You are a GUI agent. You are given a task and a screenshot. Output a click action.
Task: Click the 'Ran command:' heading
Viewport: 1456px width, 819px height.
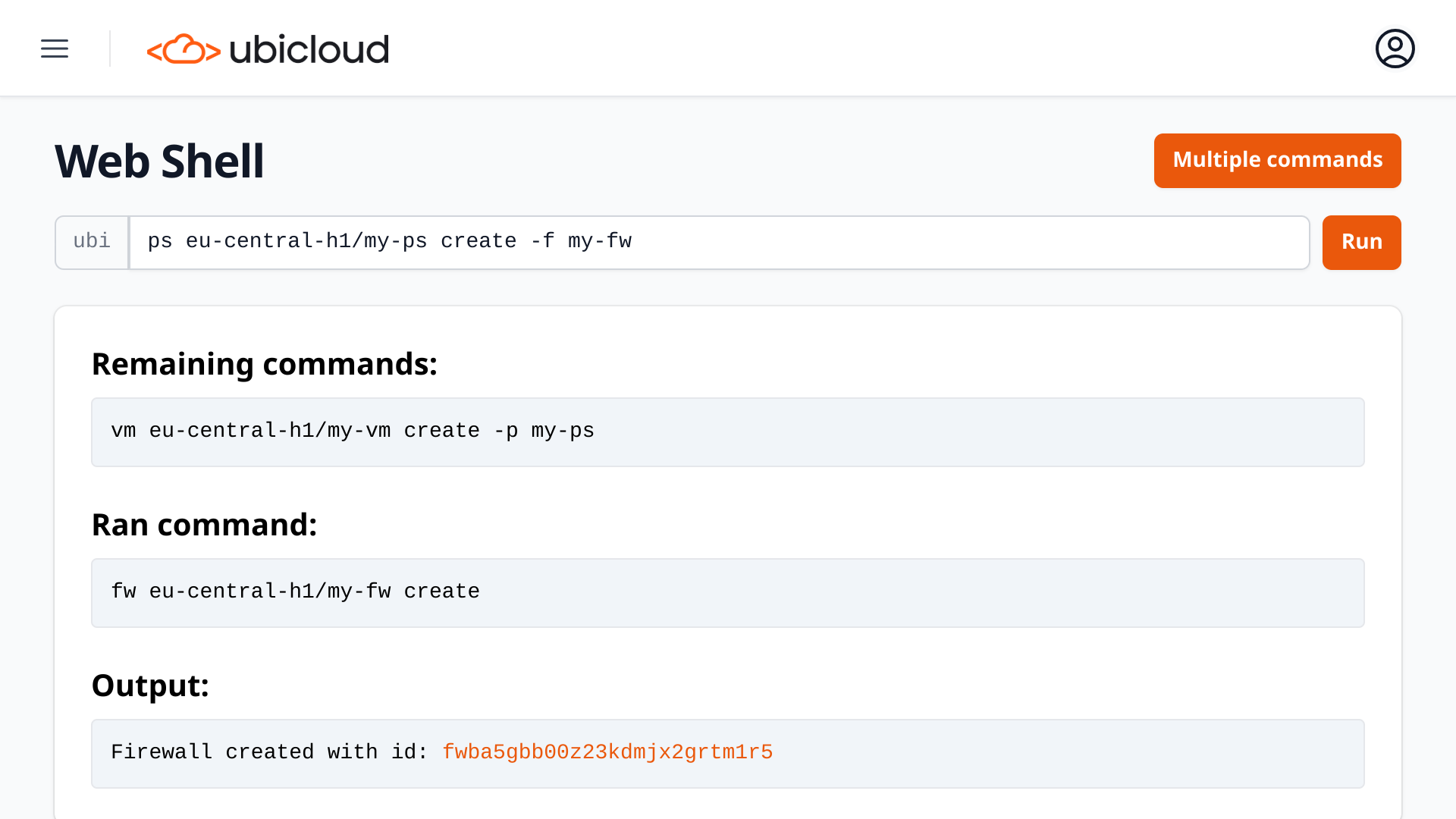[204, 525]
